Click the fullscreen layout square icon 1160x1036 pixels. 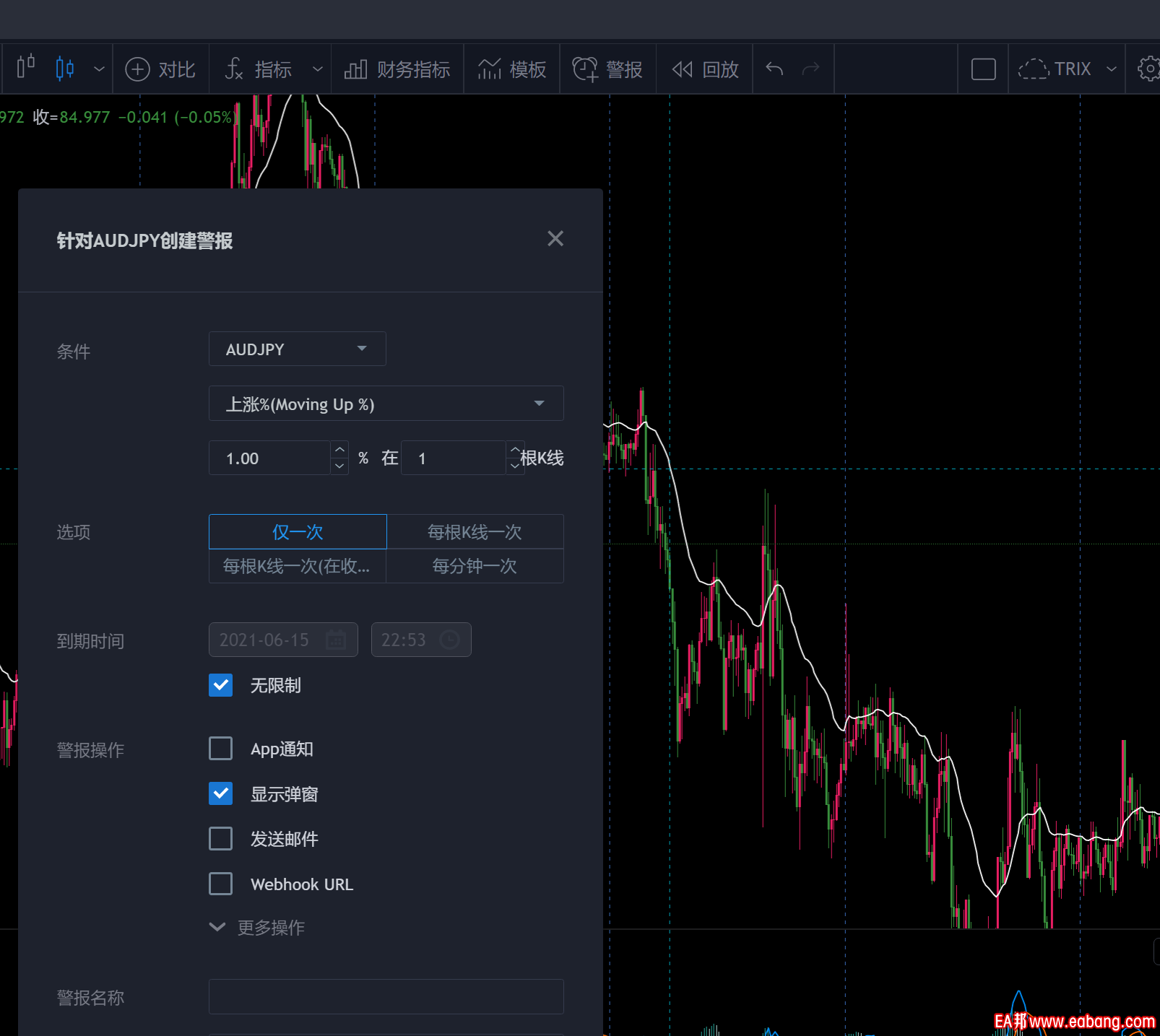[983, 69]
